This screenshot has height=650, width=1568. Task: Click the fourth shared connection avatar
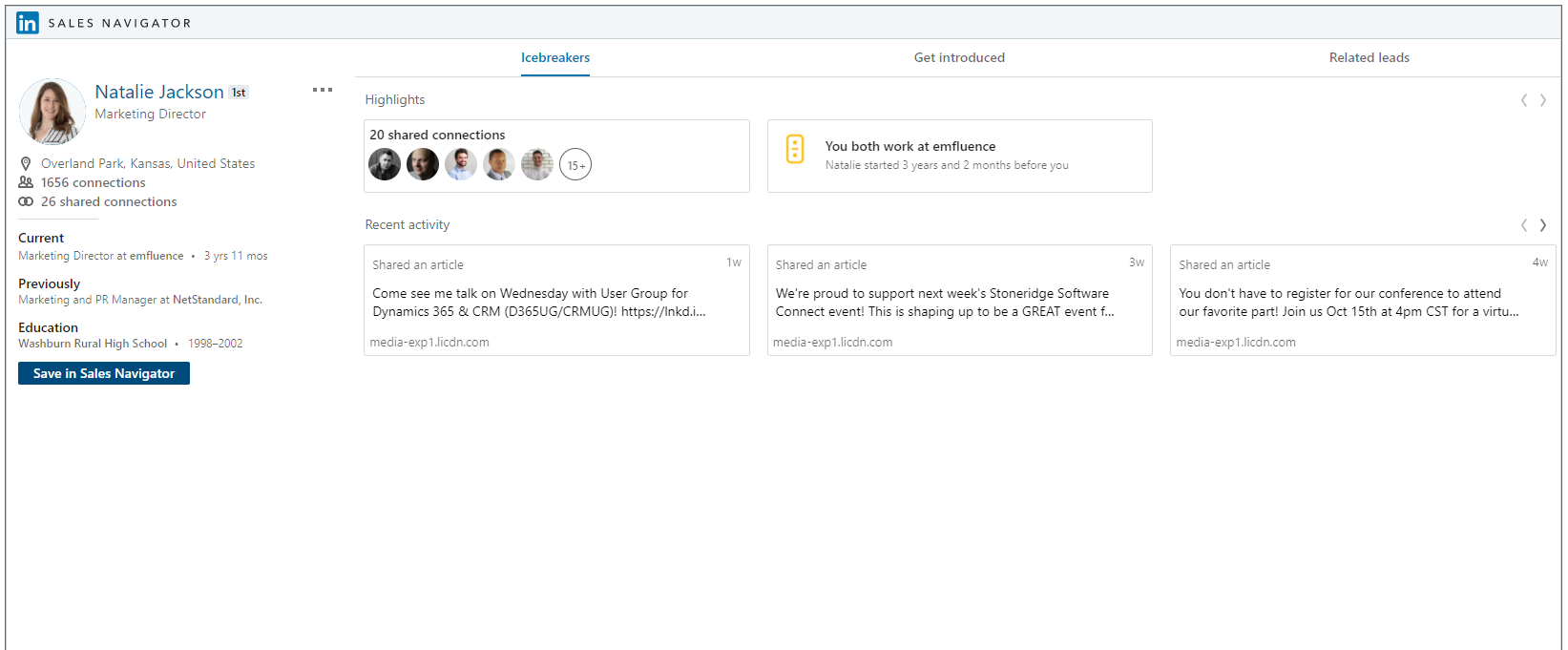tap(499, 164)
